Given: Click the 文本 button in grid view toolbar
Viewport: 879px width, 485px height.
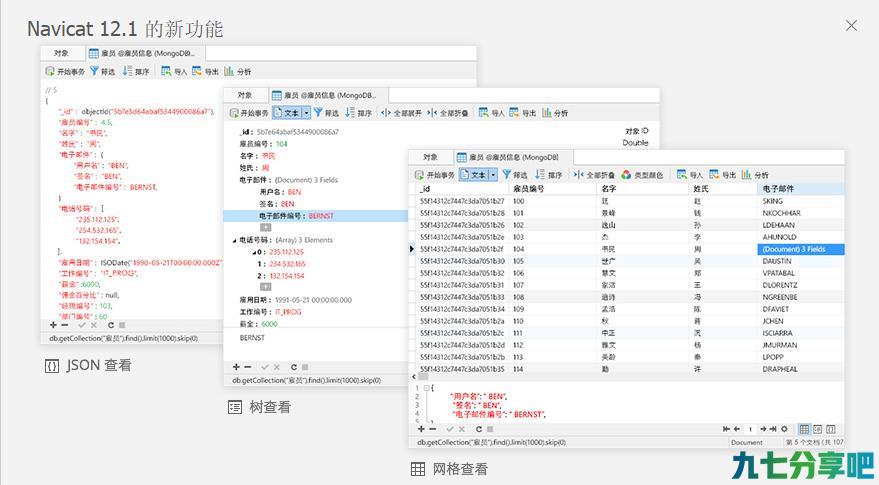Looking at the screenshot, I should click(x=474, y=175).
